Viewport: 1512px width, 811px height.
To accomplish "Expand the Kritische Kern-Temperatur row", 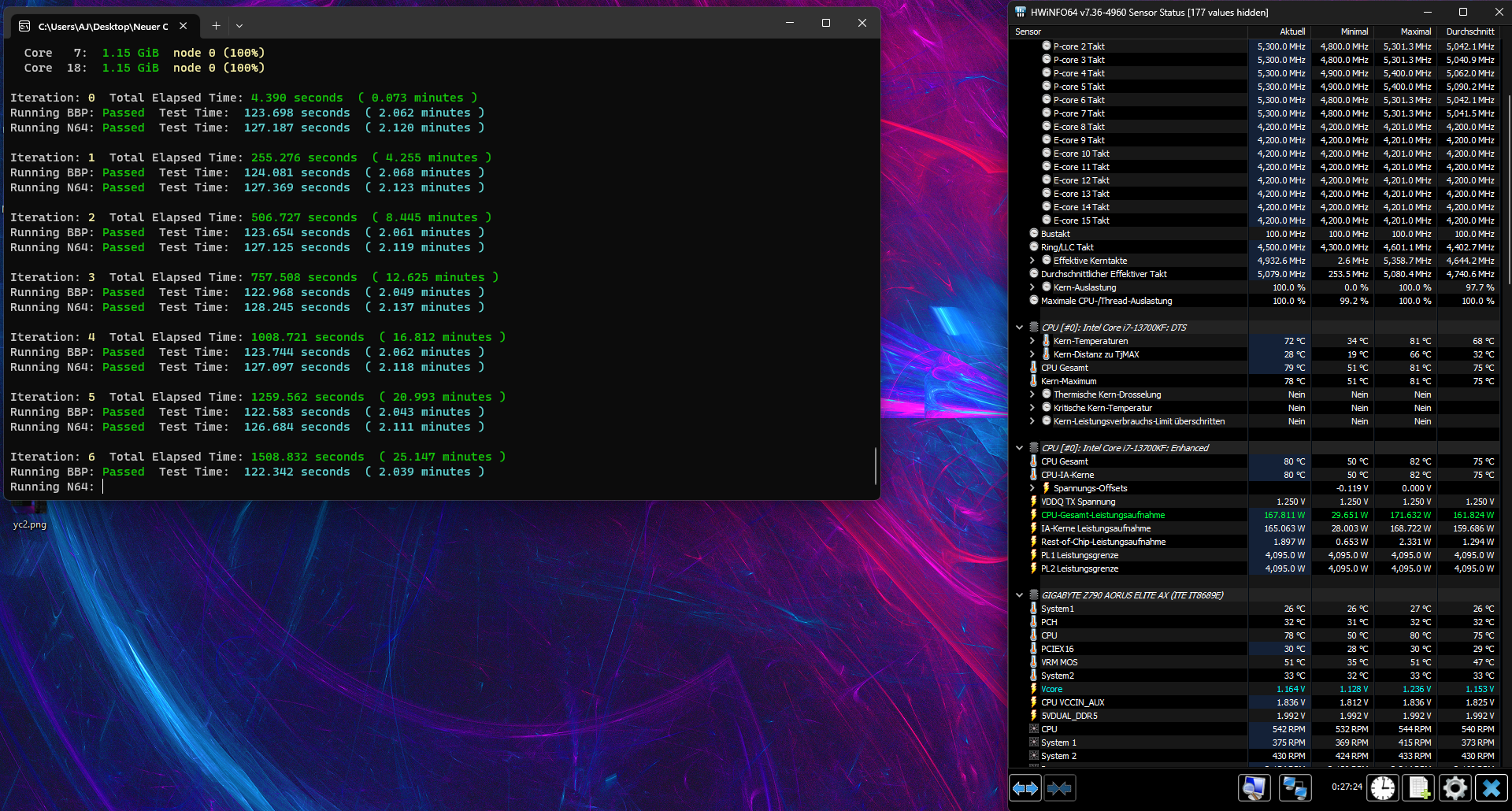I will point(1032,407).
